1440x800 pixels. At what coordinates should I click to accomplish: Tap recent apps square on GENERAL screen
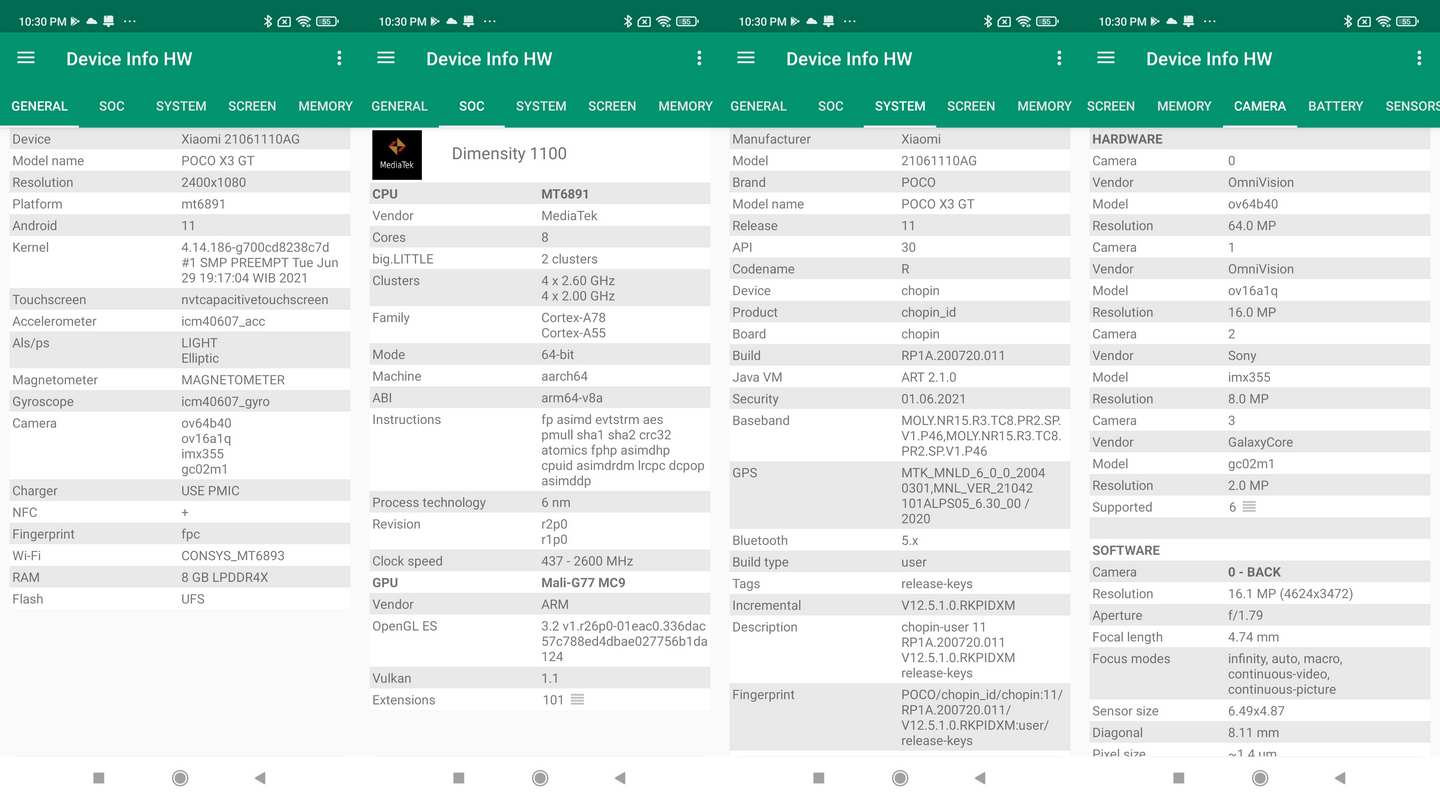[x=98, y=778]
